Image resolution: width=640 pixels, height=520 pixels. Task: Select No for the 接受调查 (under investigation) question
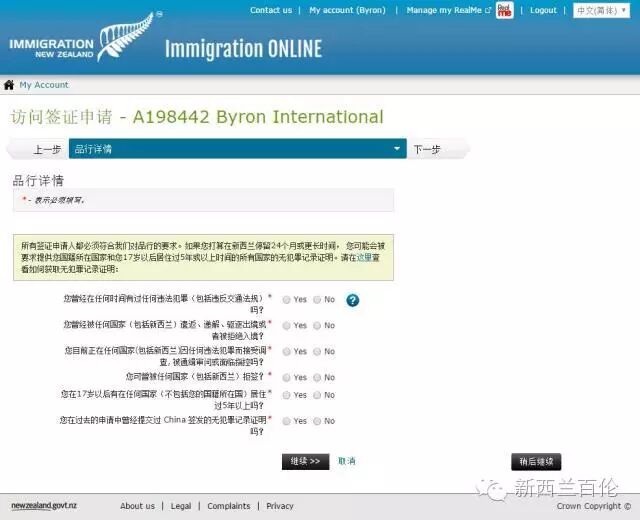tap(317, 352)
